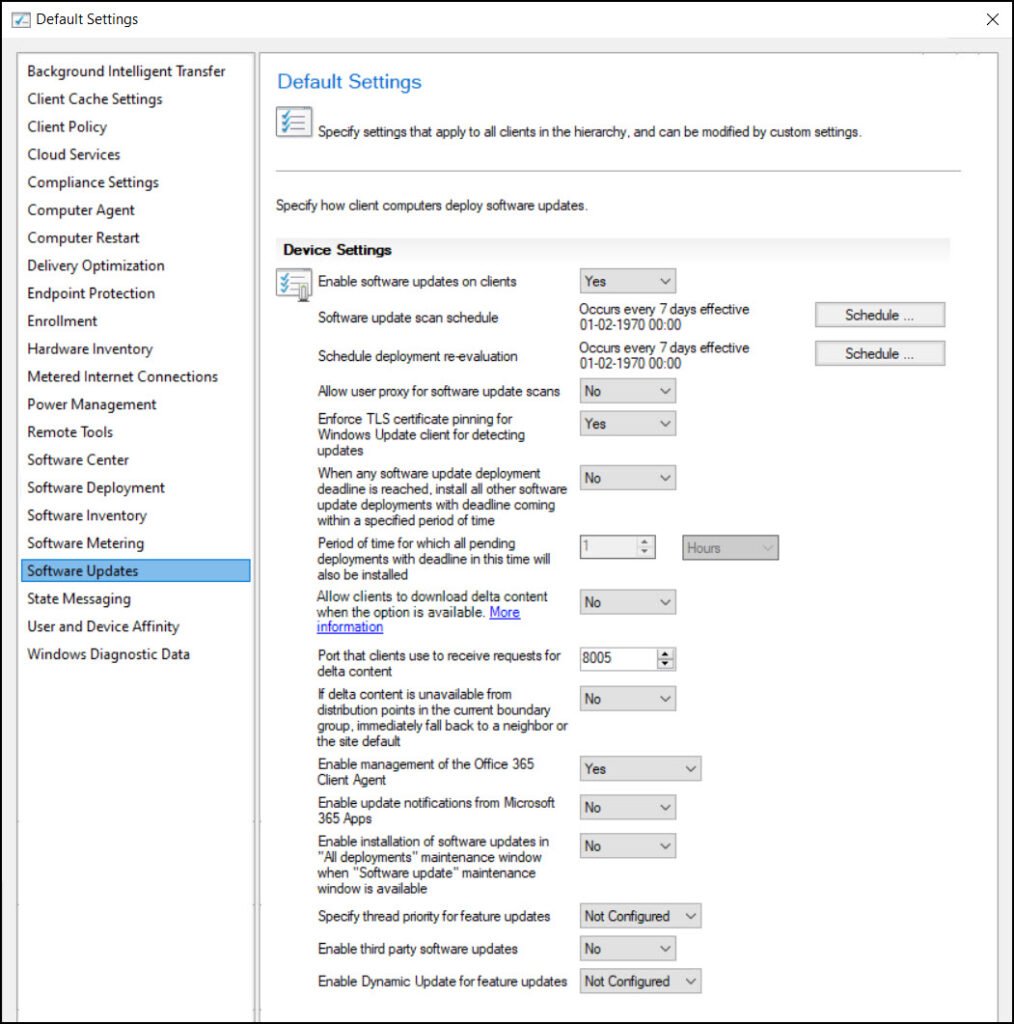Select Software Center
The height and width of the screenshot is (1024, 1014).
(x=78, y=460)
